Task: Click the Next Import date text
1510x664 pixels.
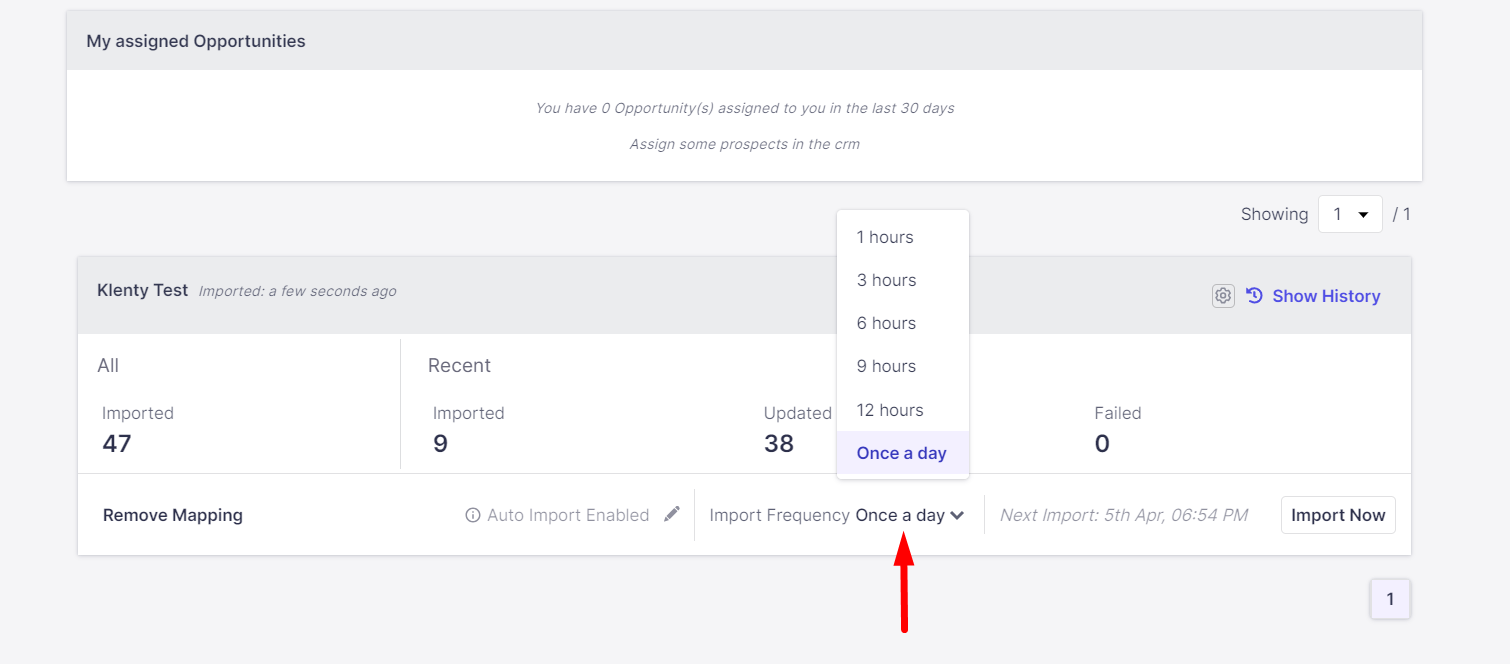Action: tap(1124, 515)
